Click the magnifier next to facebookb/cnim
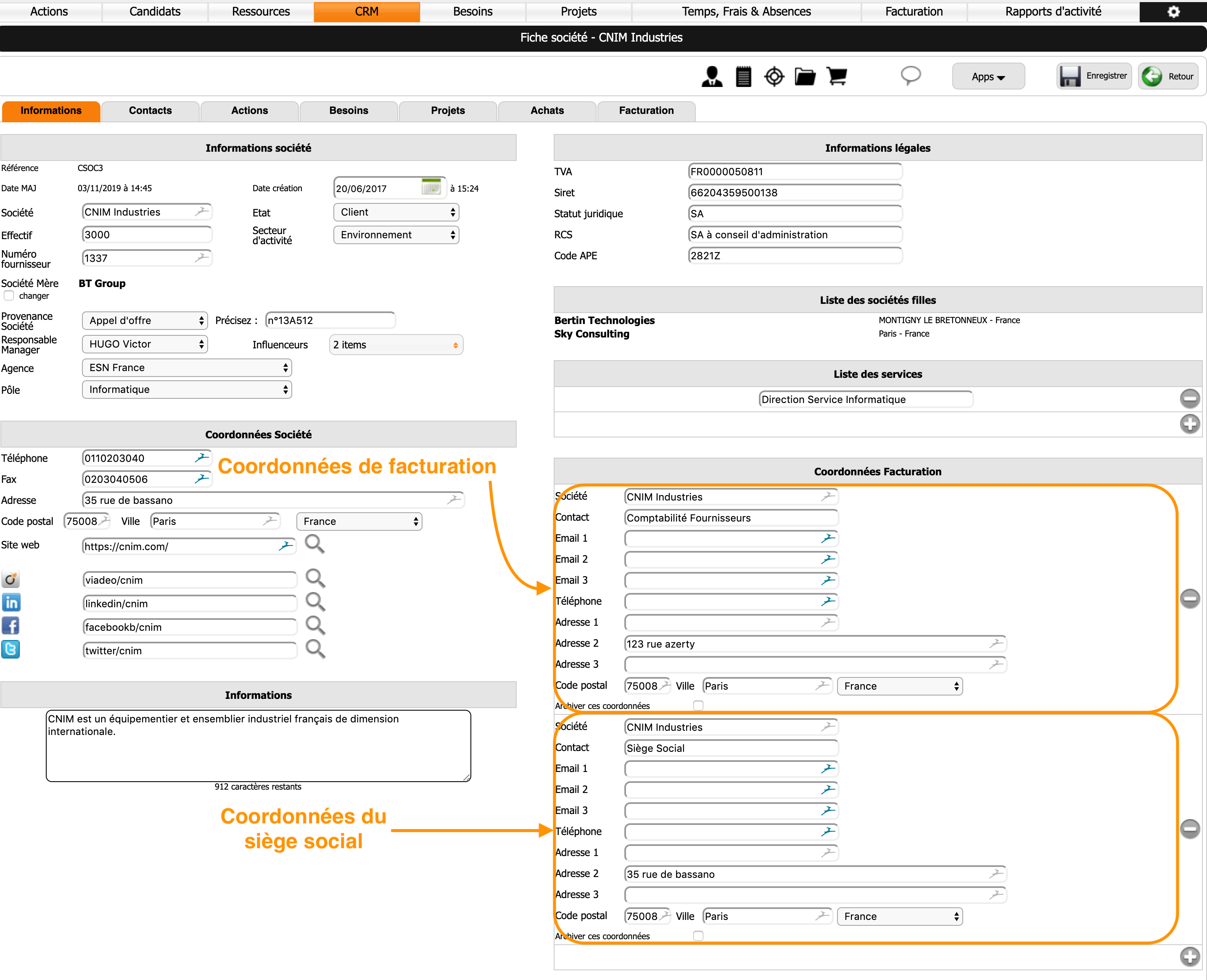The height and width of the screenshot is (980, 1207). [315, 625]
